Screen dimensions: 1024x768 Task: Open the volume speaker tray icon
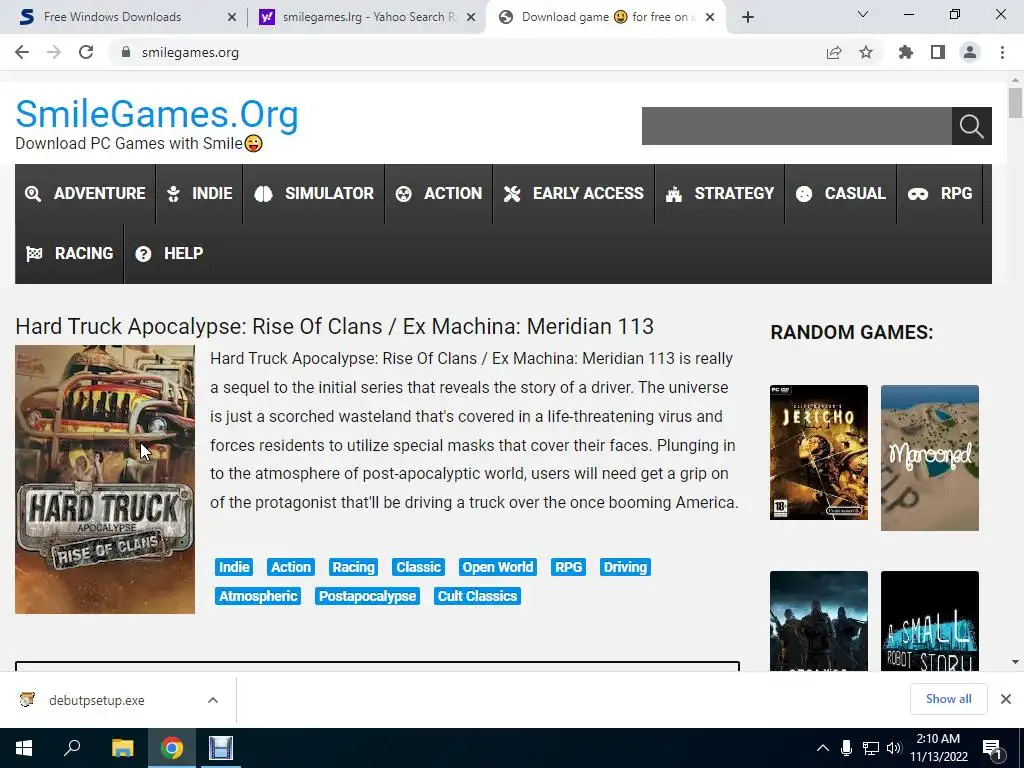point(894,748)
